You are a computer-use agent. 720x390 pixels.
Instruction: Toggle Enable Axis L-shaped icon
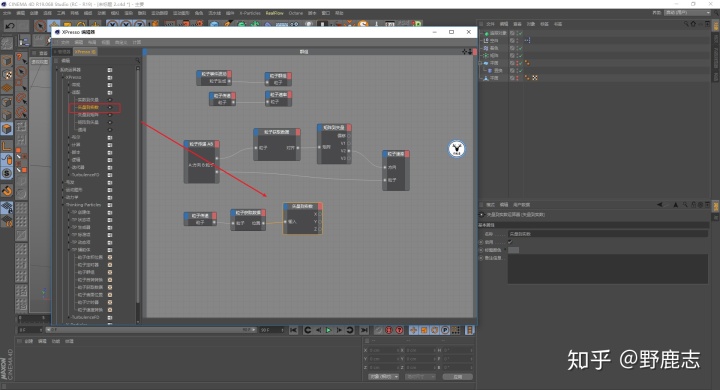coord(7,146)
